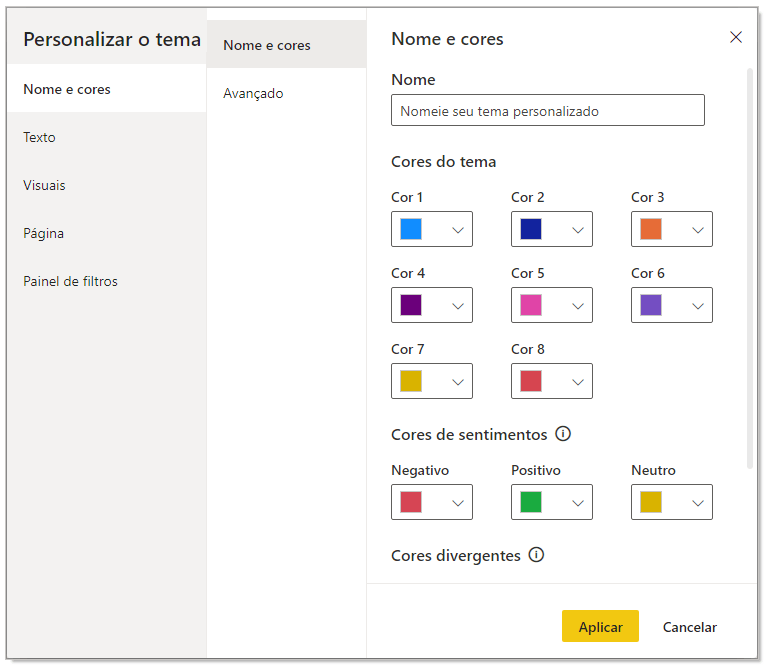
Task: Expand the Neutro color dropdown arrow
Action: coord(698,503)
